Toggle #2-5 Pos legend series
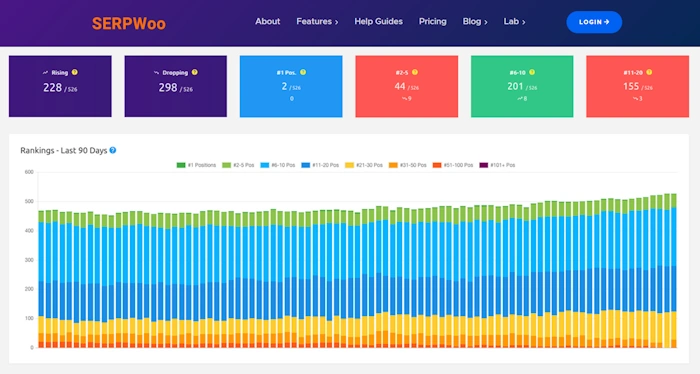700x374 pixels. (238, 165)
